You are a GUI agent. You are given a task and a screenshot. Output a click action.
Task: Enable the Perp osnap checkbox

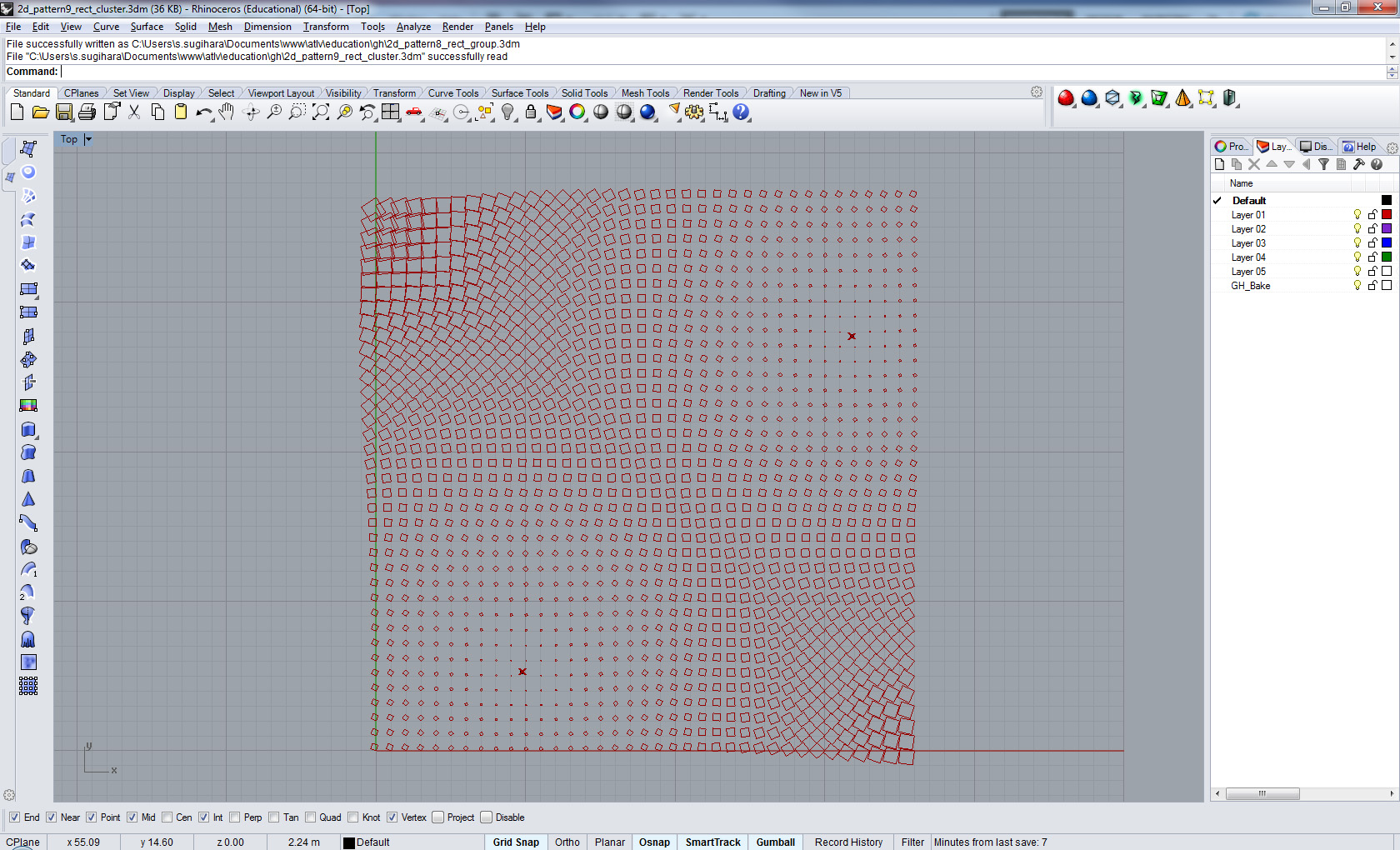(x=235, y=817)
